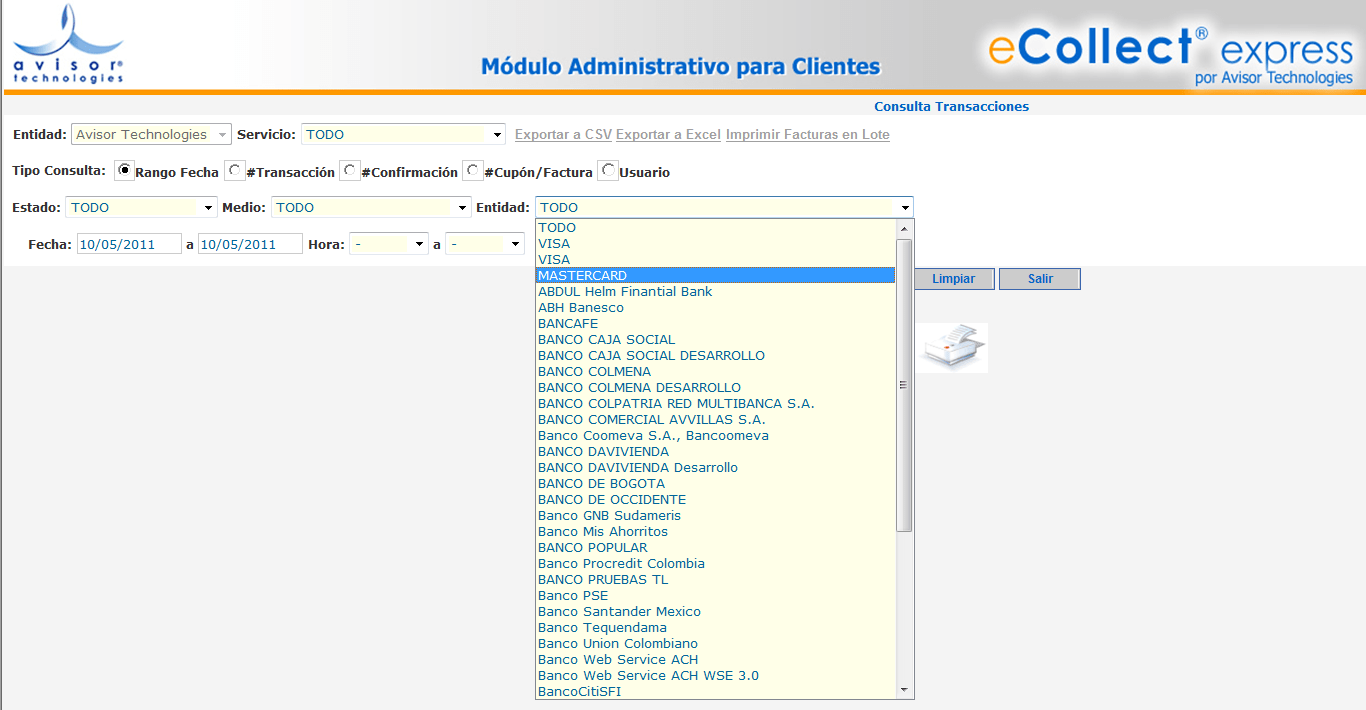The image size is (1366, 710).
Task: Click Imprimir Facturas en Lote link
Action: pos(808,134)
